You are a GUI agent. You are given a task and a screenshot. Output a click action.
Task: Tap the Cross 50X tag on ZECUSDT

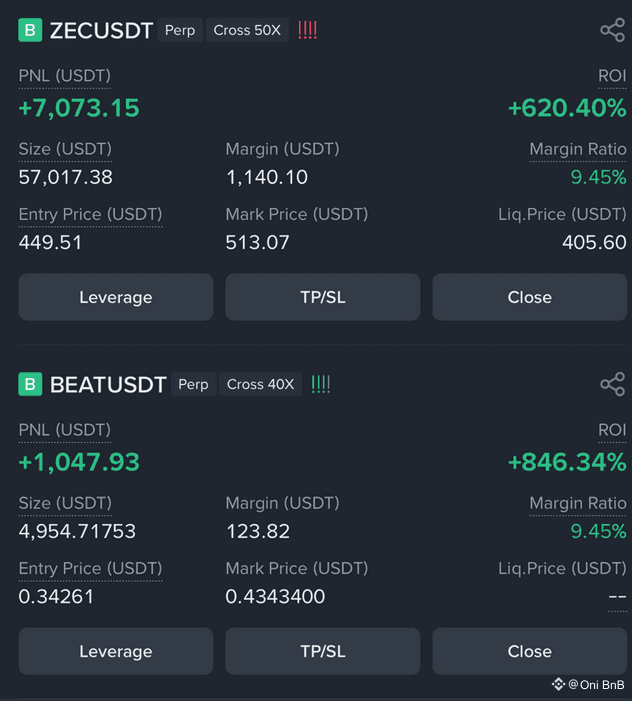247,30
